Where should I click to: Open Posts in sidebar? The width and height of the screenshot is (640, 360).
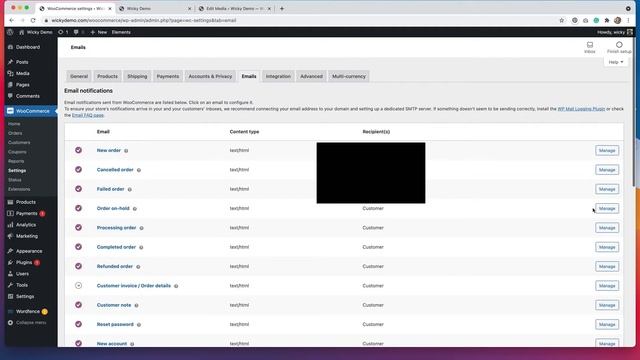[x=22, y=62]
